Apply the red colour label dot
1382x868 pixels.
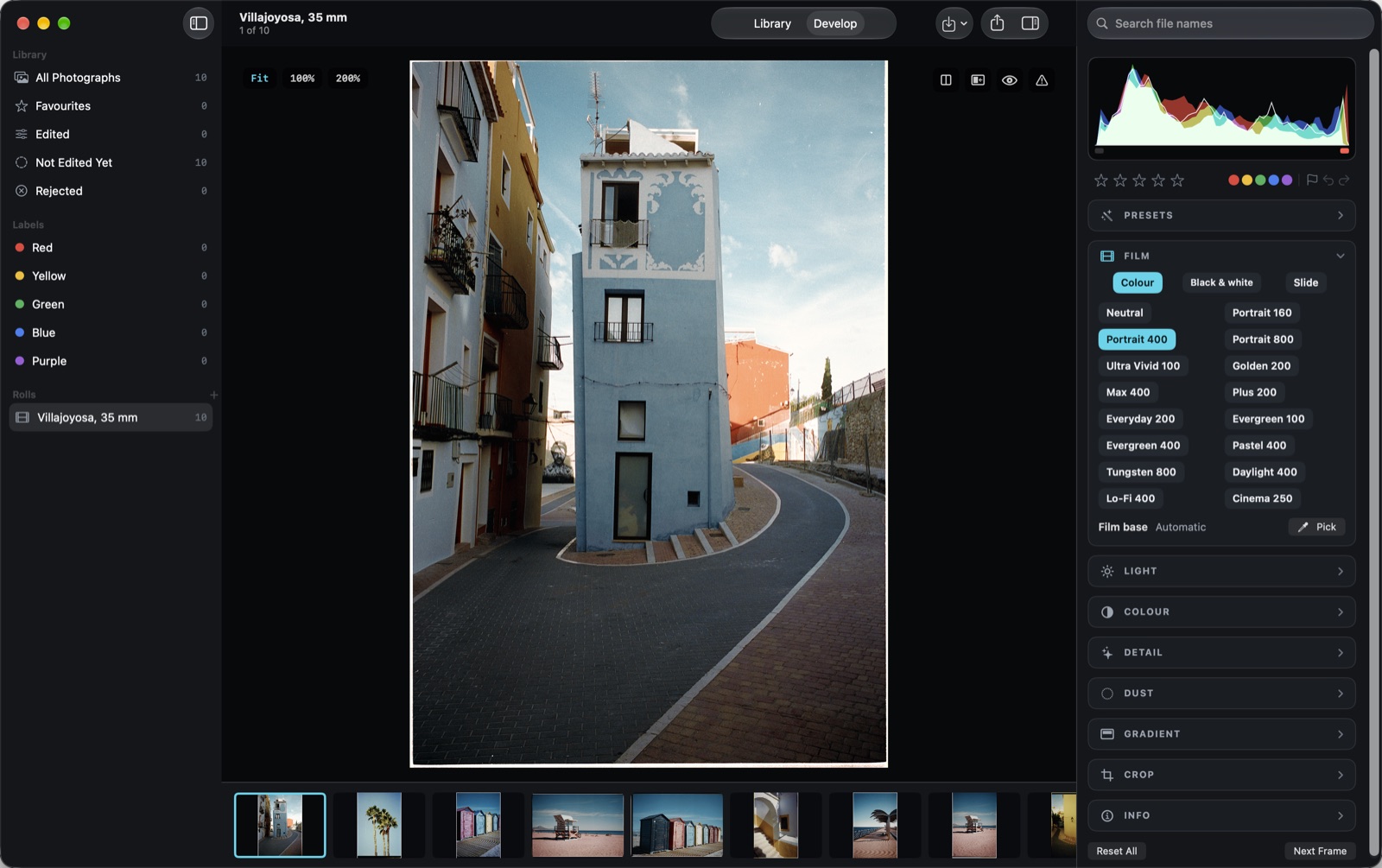1233,180
